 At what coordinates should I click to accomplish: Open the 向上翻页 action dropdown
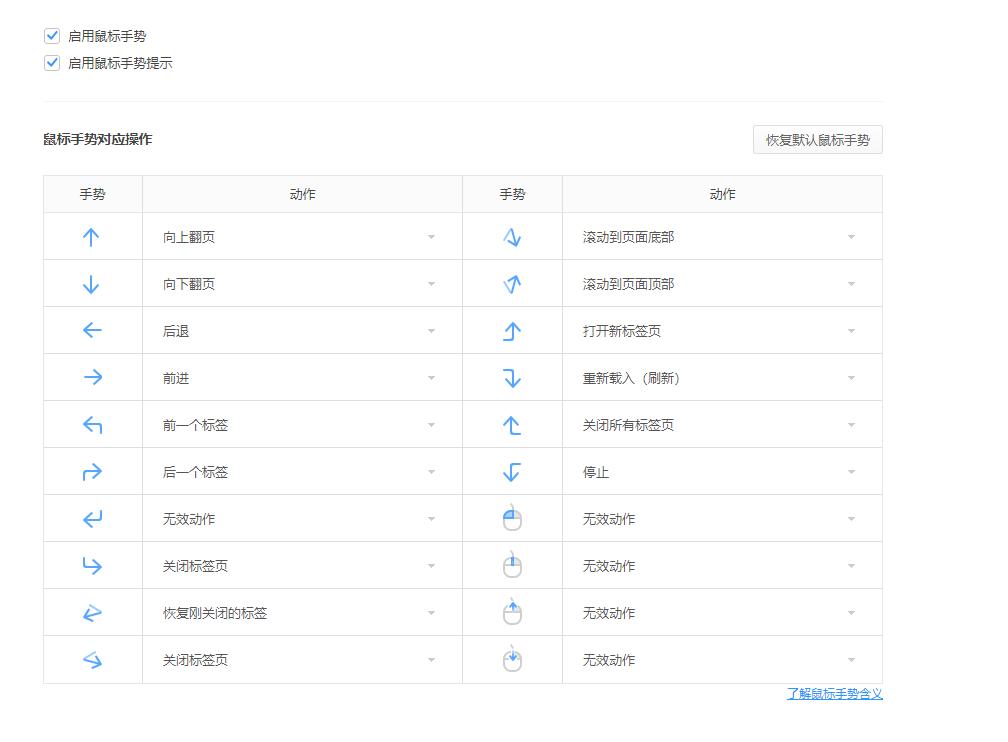[302, 237]
